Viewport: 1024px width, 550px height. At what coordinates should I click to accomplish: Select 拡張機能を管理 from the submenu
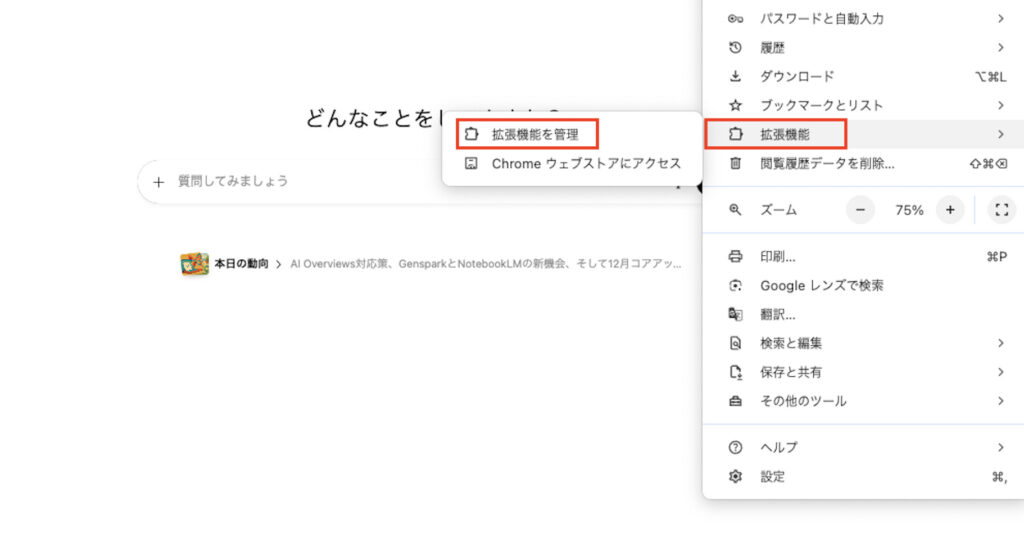tap(535, 134)
